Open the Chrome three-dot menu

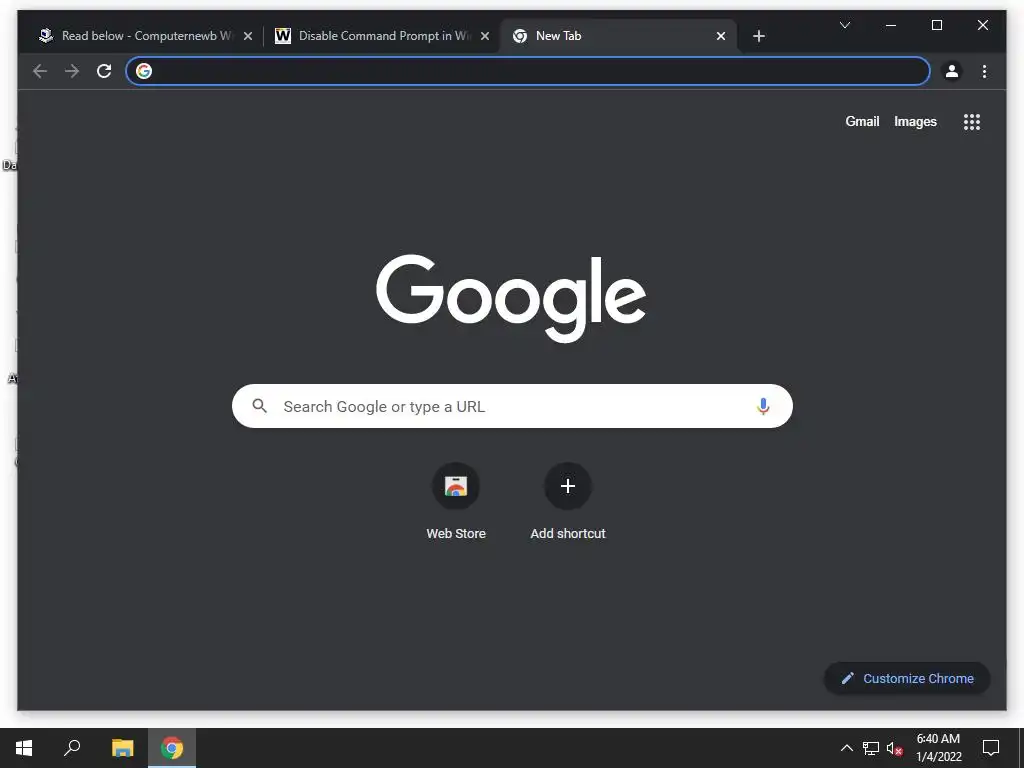tap(984, 71)
